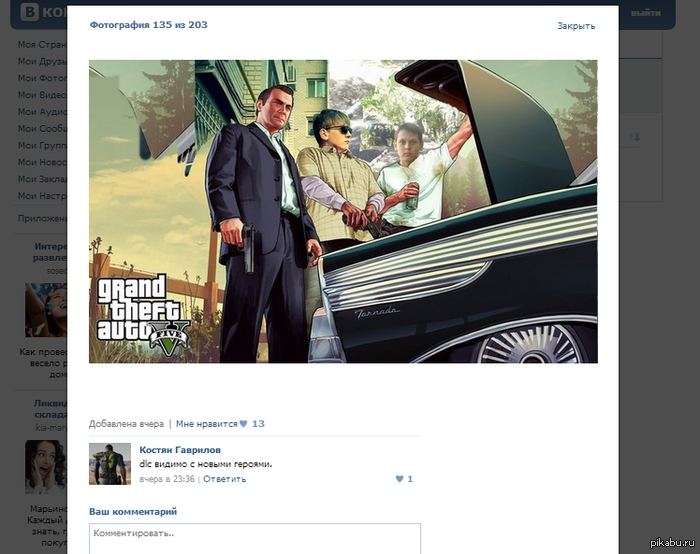Click the first ad image in the sidebar

pyautogui.click(x=46, y=310)
